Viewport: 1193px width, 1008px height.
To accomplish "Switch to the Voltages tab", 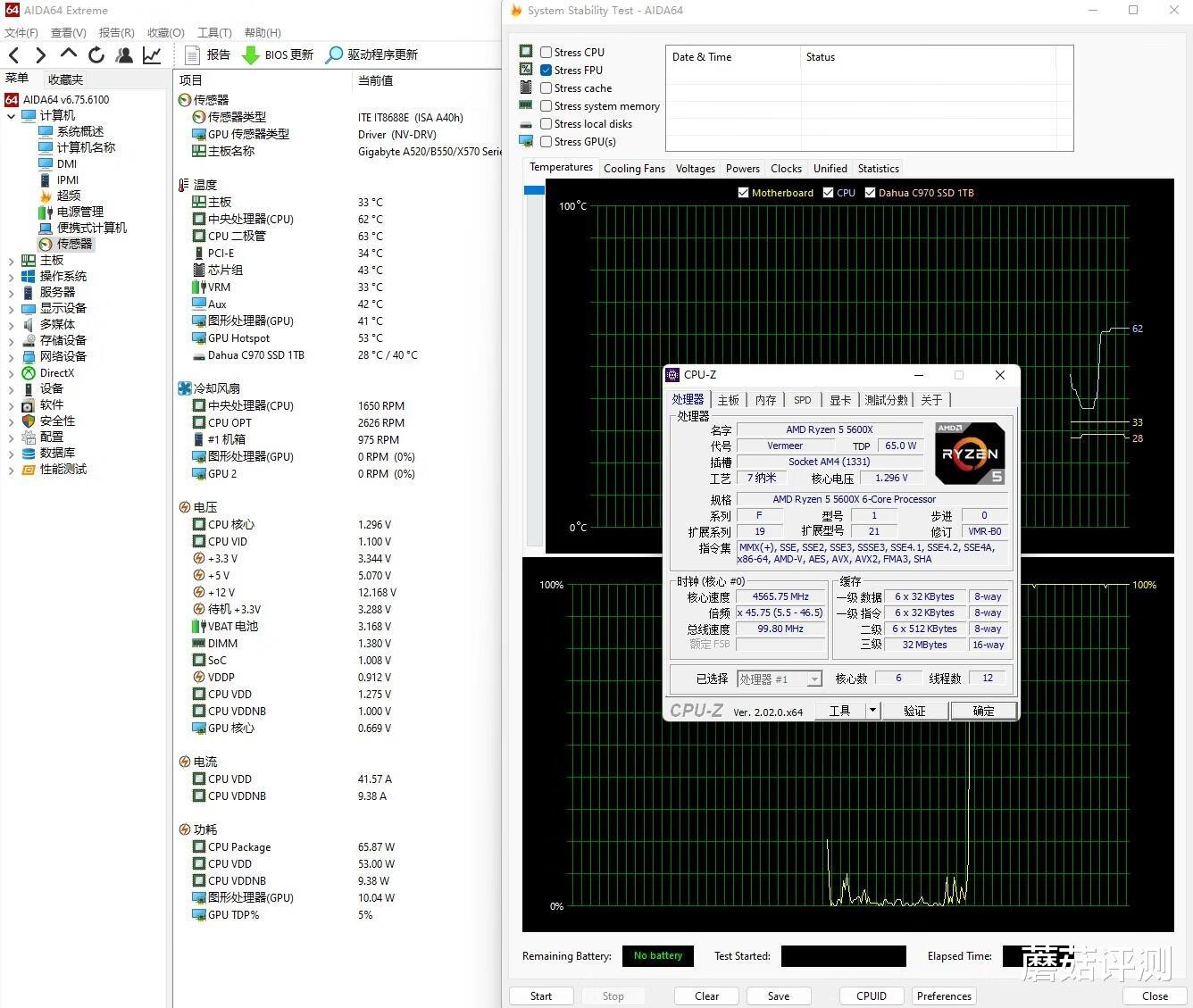I will pyautogui.click(x=695, y=168).
